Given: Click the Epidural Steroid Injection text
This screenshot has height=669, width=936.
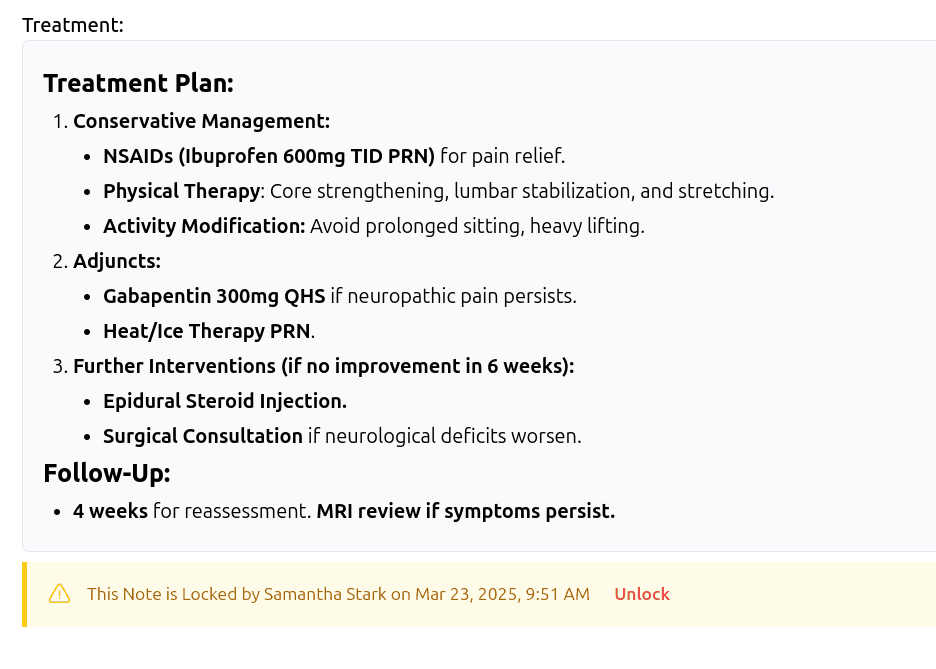Looking at the screenshot, I should (224, 401).
